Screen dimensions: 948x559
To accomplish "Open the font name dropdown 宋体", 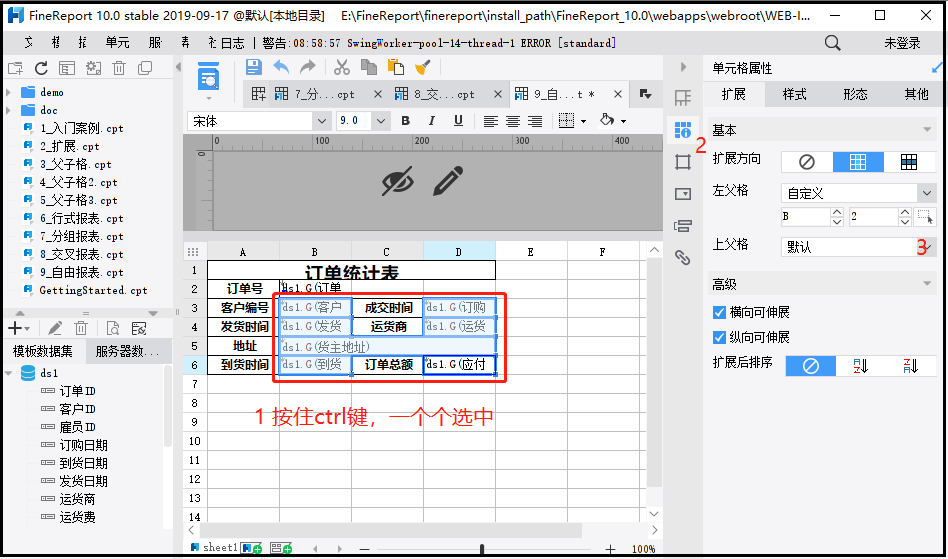I will (x=322, y=121).
